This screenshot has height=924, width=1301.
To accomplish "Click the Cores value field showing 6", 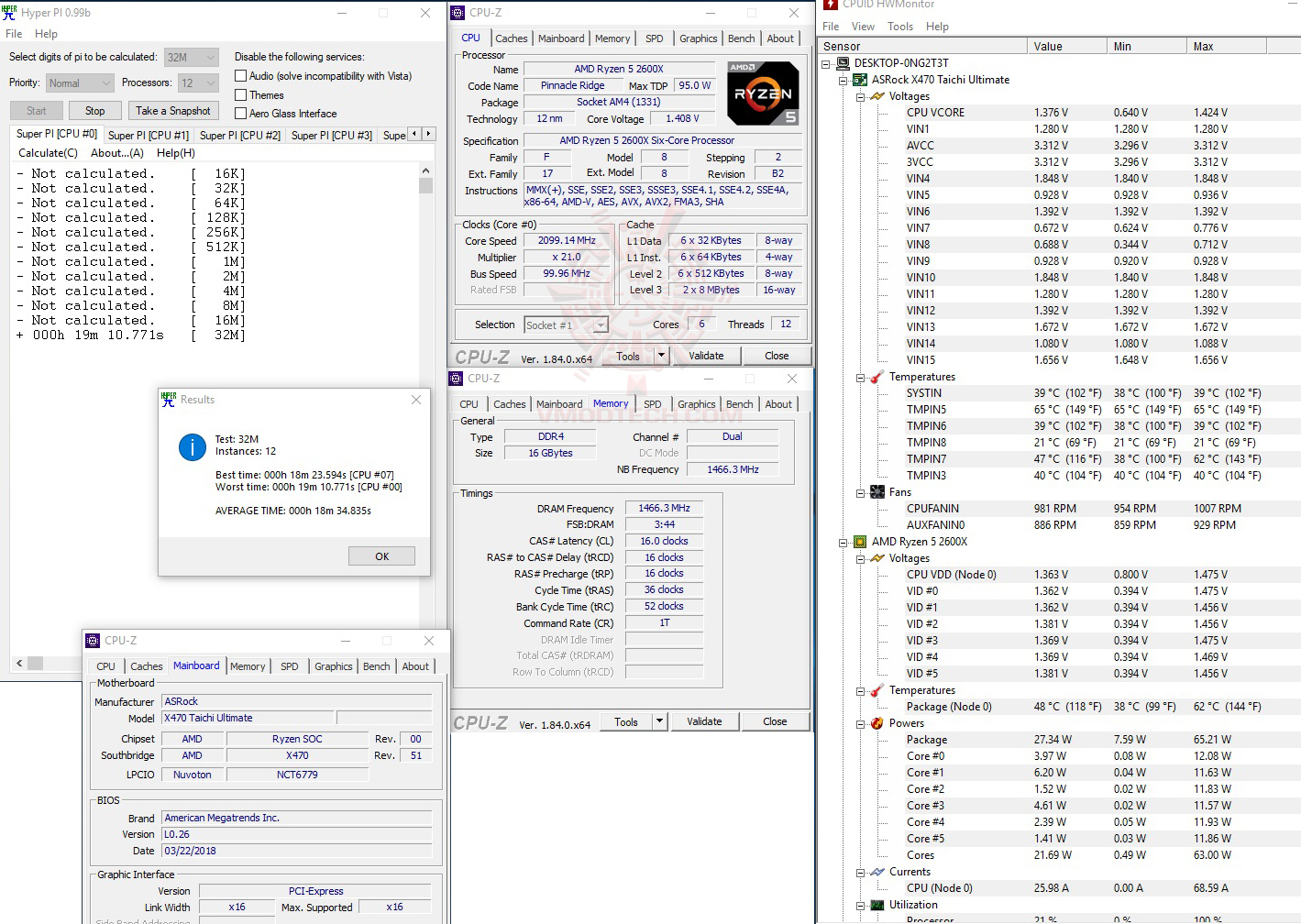I will coord(701,324).
